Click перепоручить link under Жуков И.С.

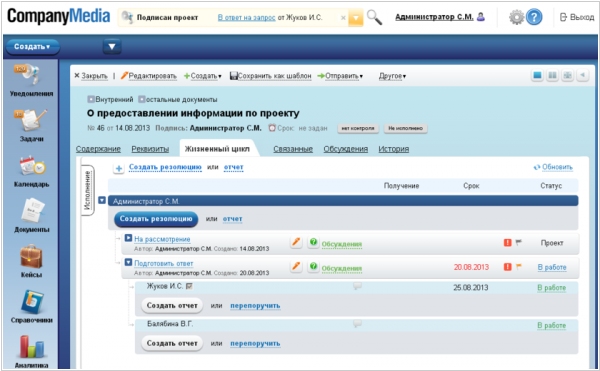255,306
